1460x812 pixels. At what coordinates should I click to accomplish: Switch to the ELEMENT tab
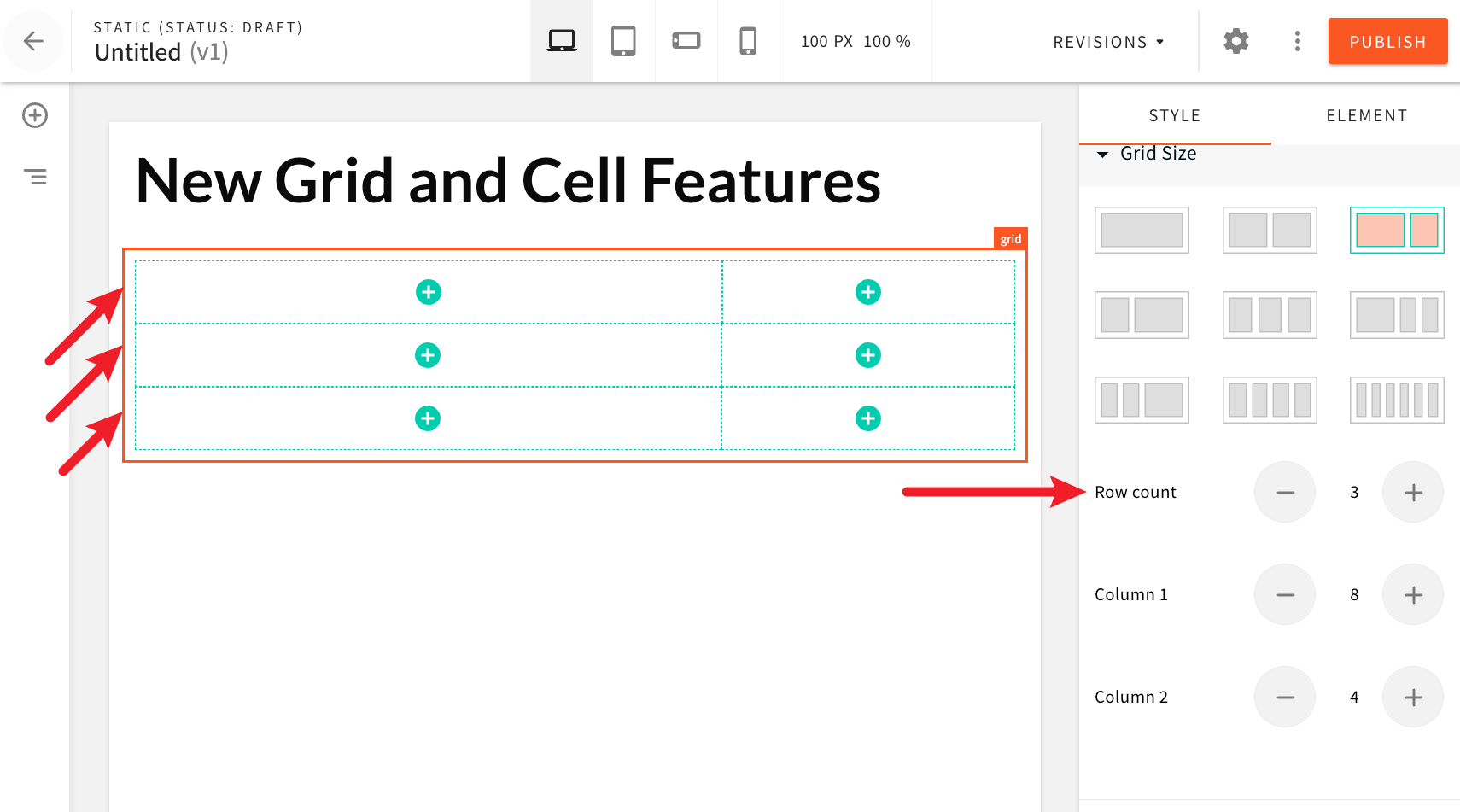1367,115
